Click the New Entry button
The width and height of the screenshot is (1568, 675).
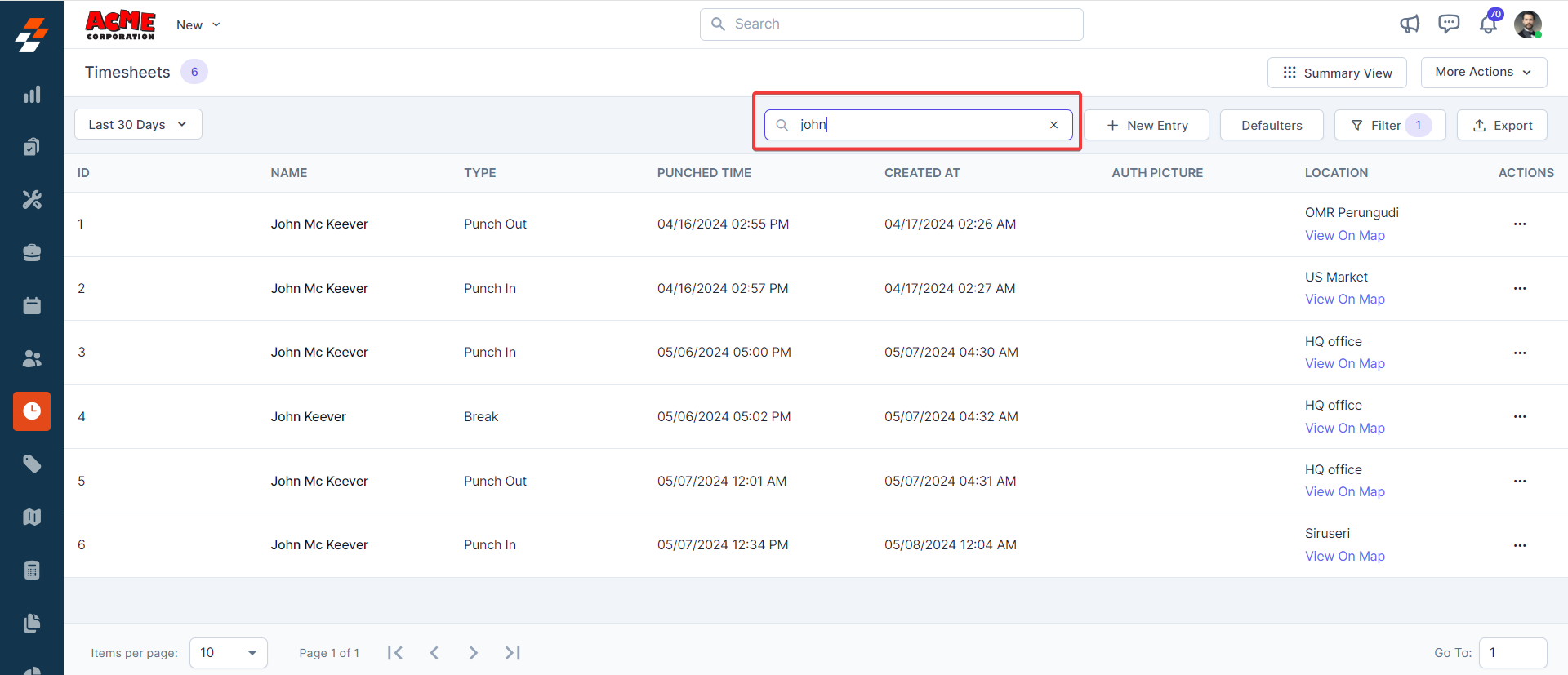pyautogui.click(x=1147, y=125)
